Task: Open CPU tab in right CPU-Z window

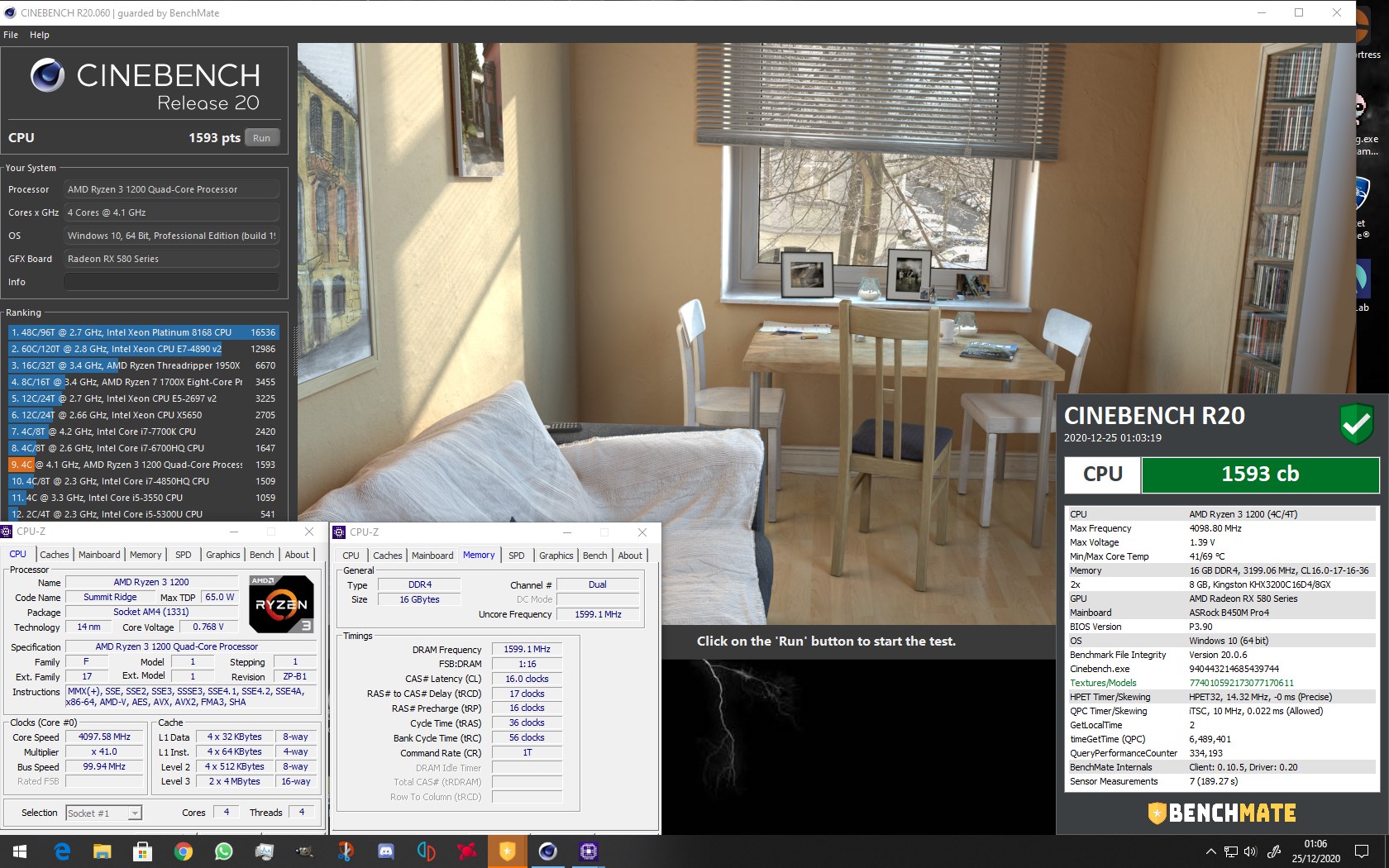Action: pyautogui.click(x=351, y=556)
